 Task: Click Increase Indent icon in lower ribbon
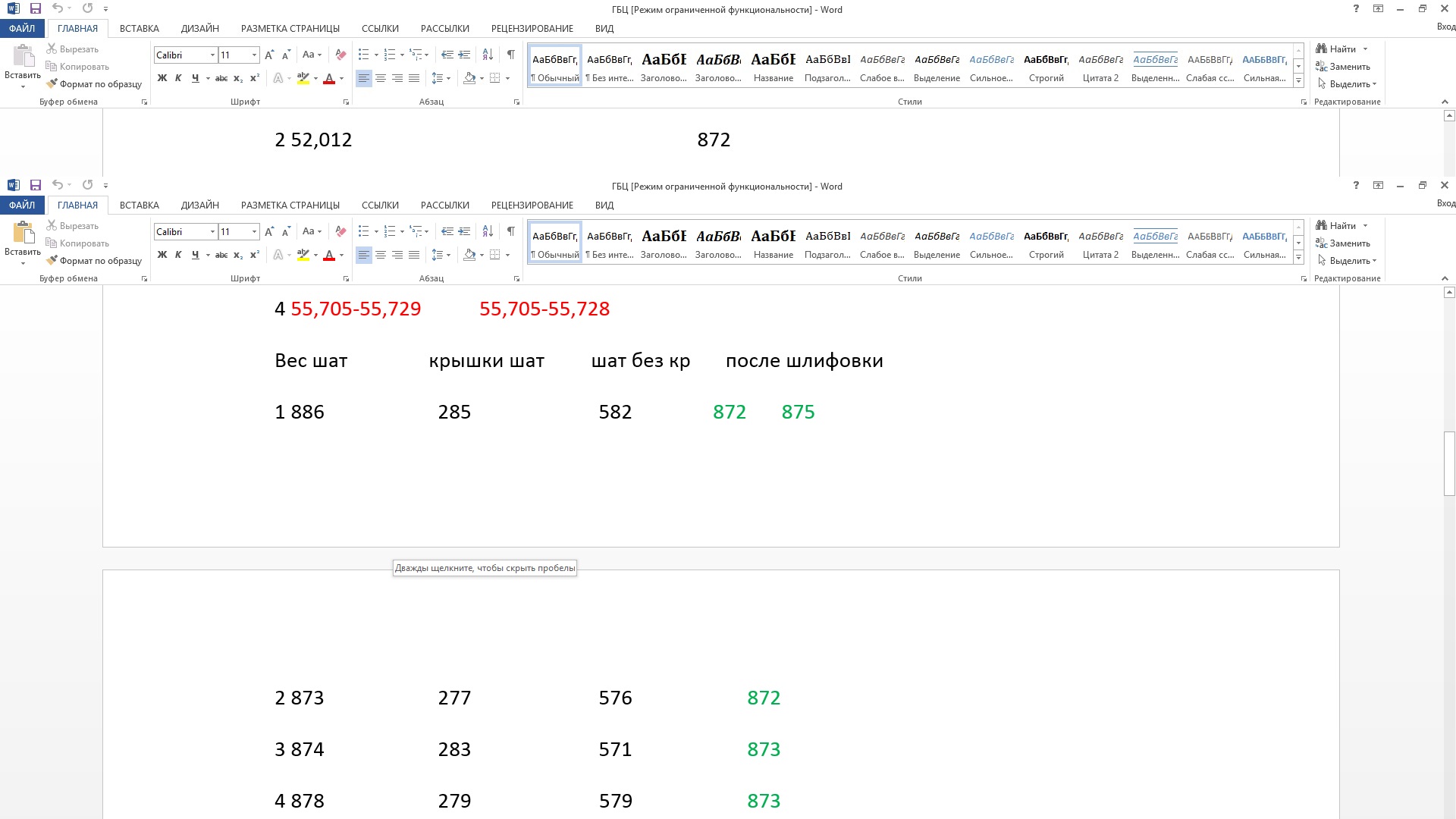pos(464,231)
